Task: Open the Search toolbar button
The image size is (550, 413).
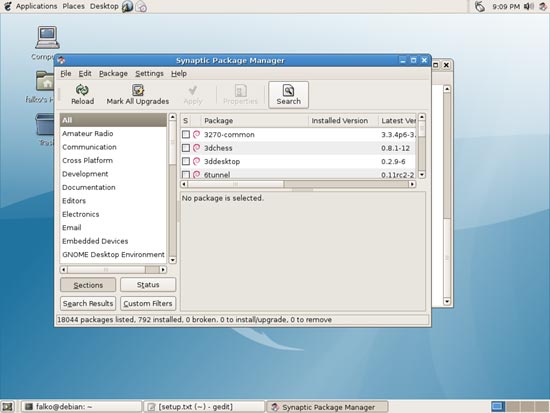Action: pos(288,95)
